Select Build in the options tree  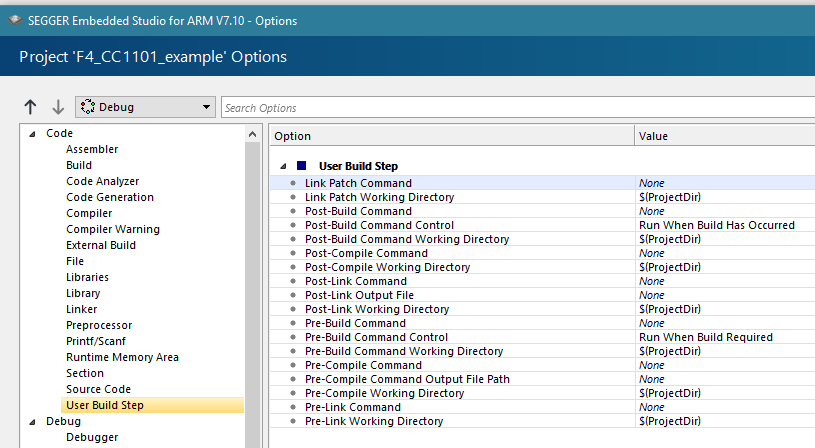tap(79, 165)
